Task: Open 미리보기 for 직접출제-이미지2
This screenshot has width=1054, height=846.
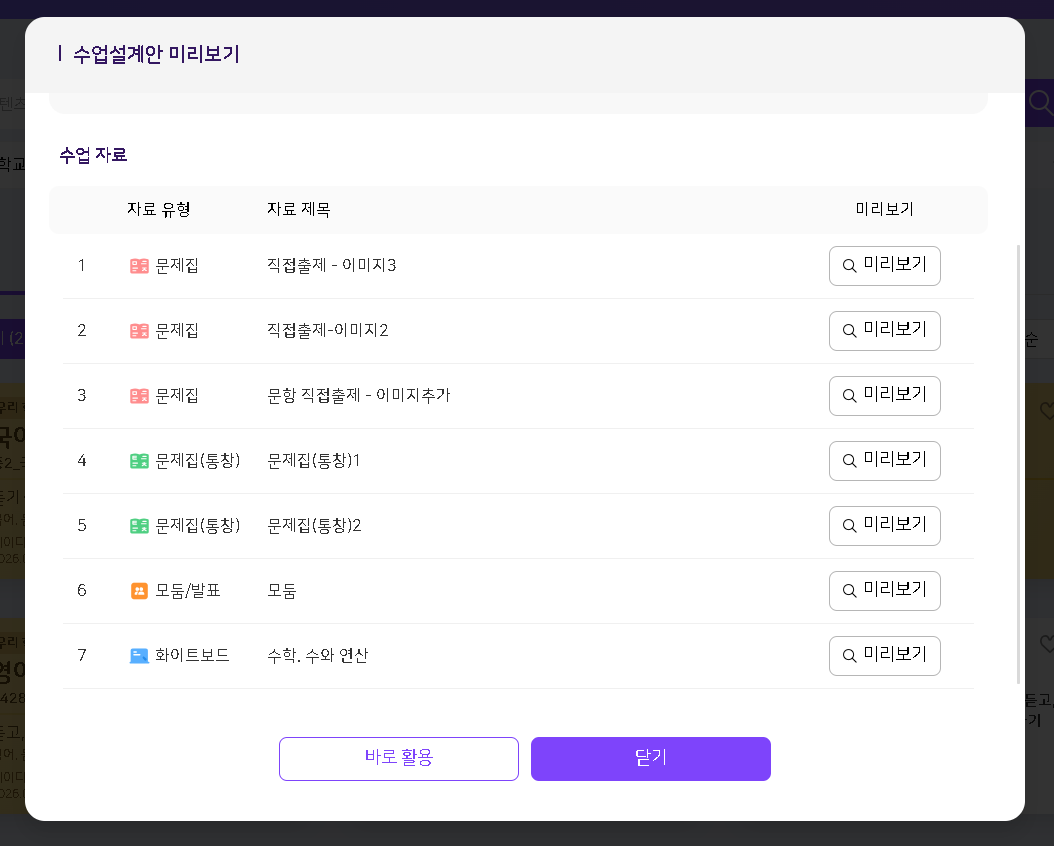Action: [884, 331]
